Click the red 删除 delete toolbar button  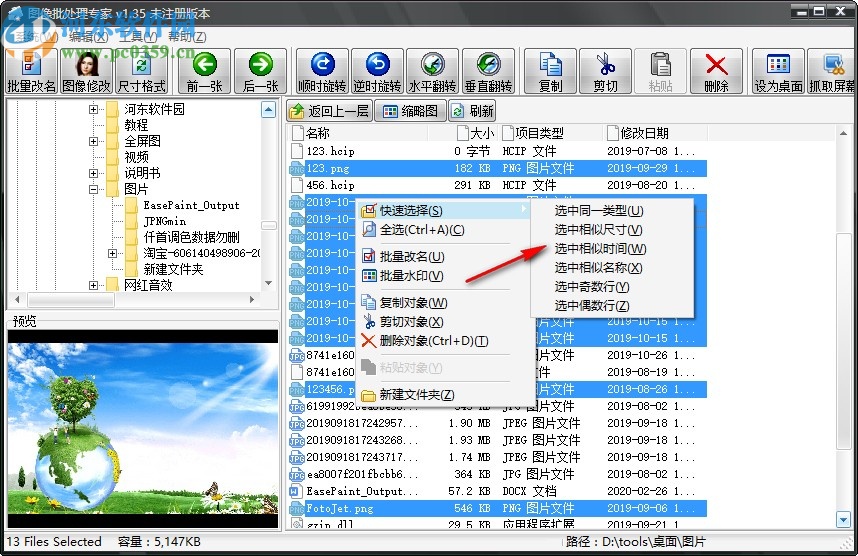716,72
